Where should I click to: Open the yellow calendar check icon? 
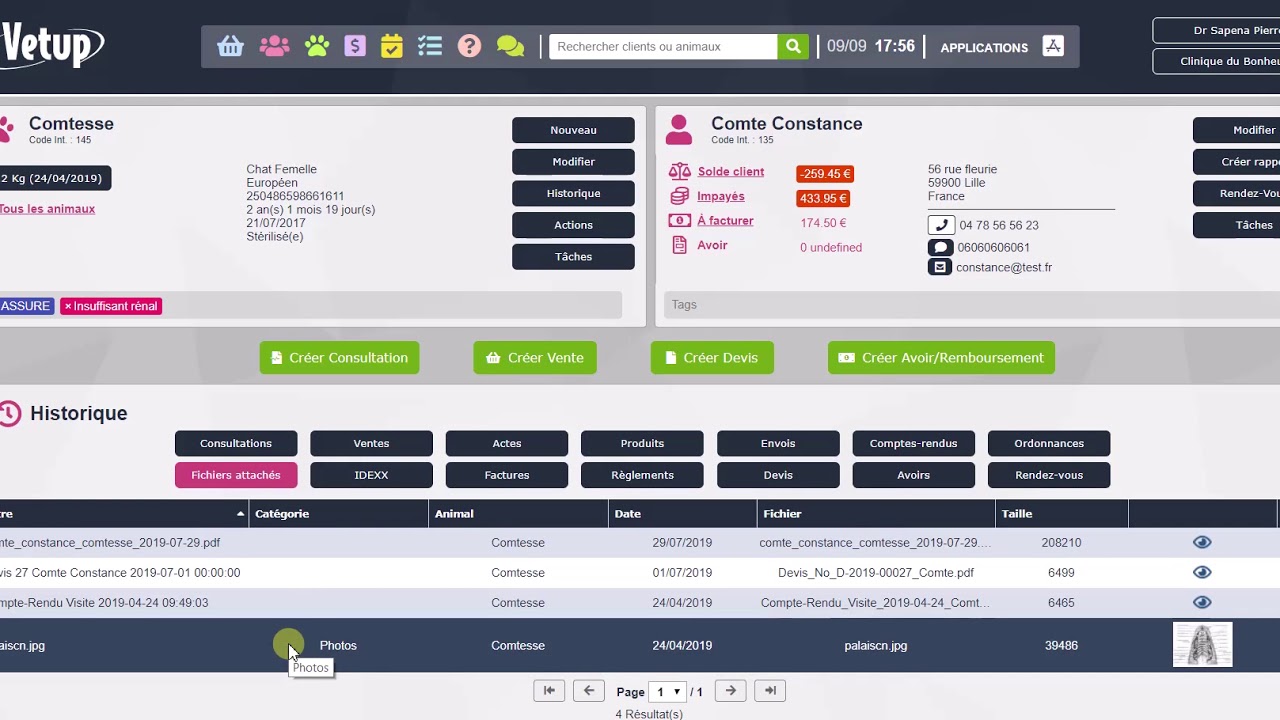pos(392,47)
